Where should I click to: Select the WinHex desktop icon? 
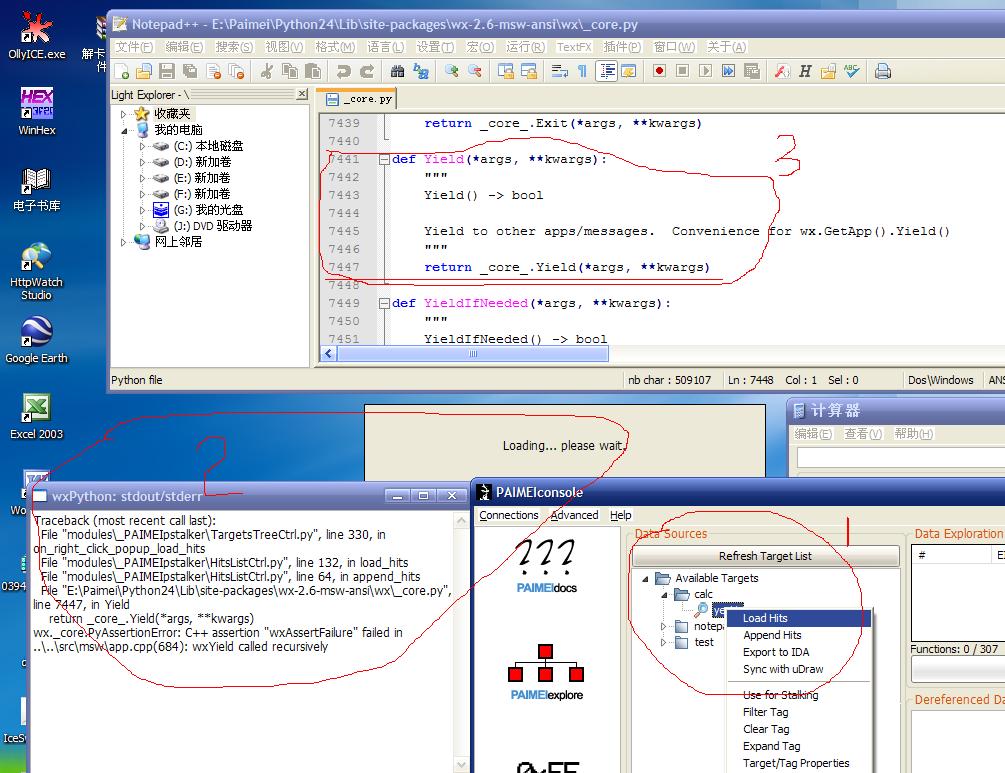coord(37,112)
